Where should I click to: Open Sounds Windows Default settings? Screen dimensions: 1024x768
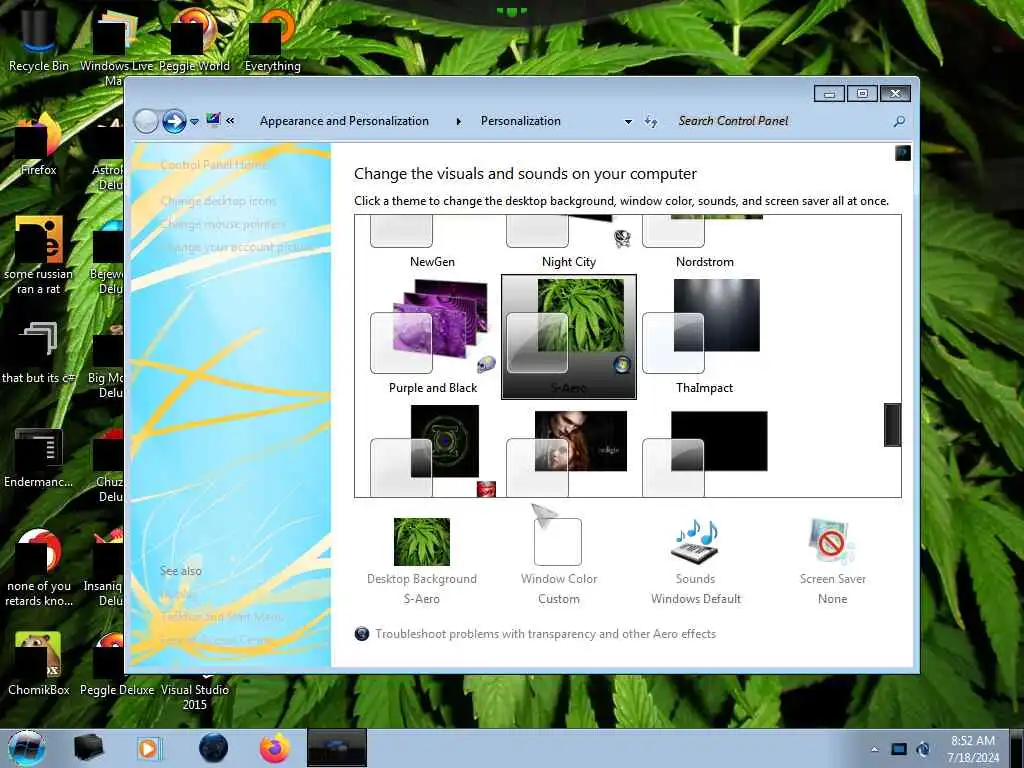coord(696,562)
